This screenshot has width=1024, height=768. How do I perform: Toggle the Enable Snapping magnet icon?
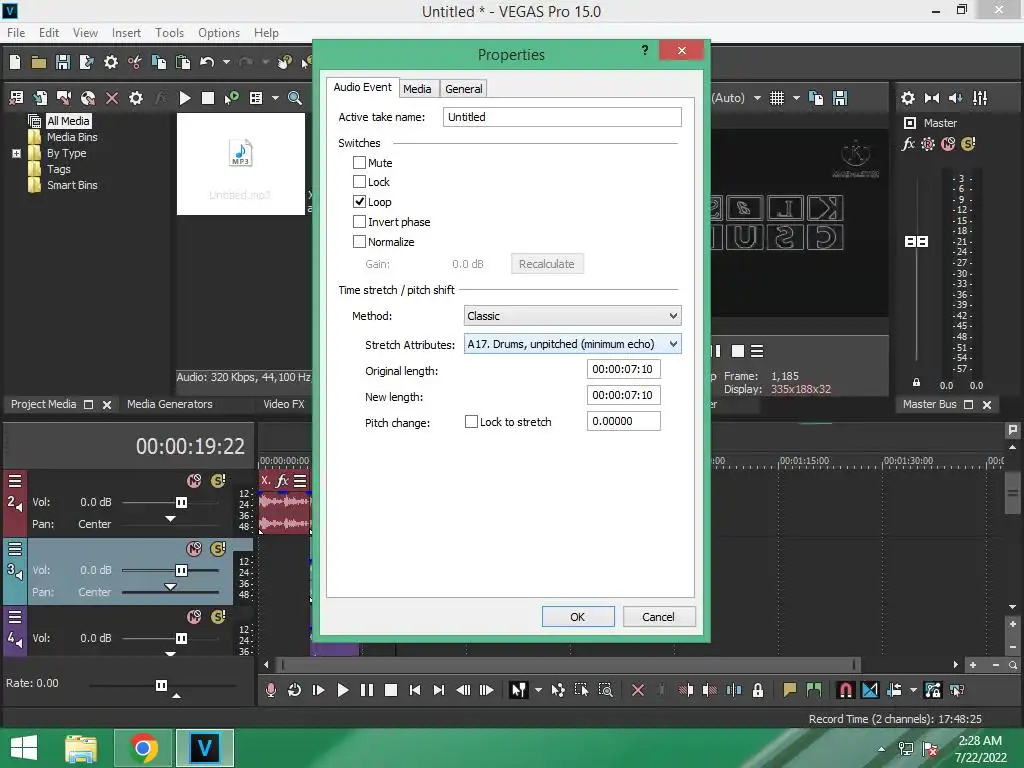[x=845, y=690]
